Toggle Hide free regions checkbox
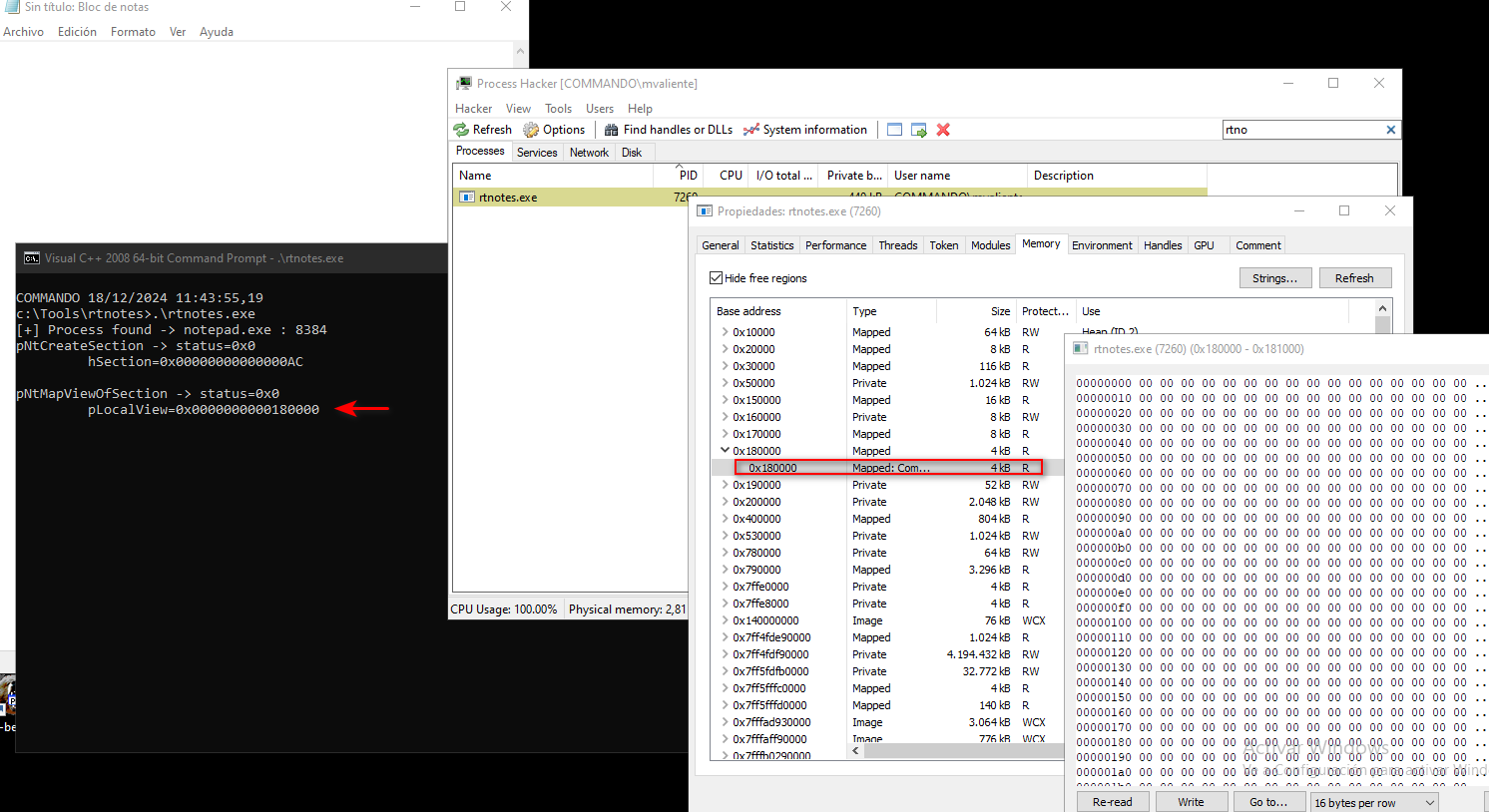1489x812 pixels. (x=716, y=278)
